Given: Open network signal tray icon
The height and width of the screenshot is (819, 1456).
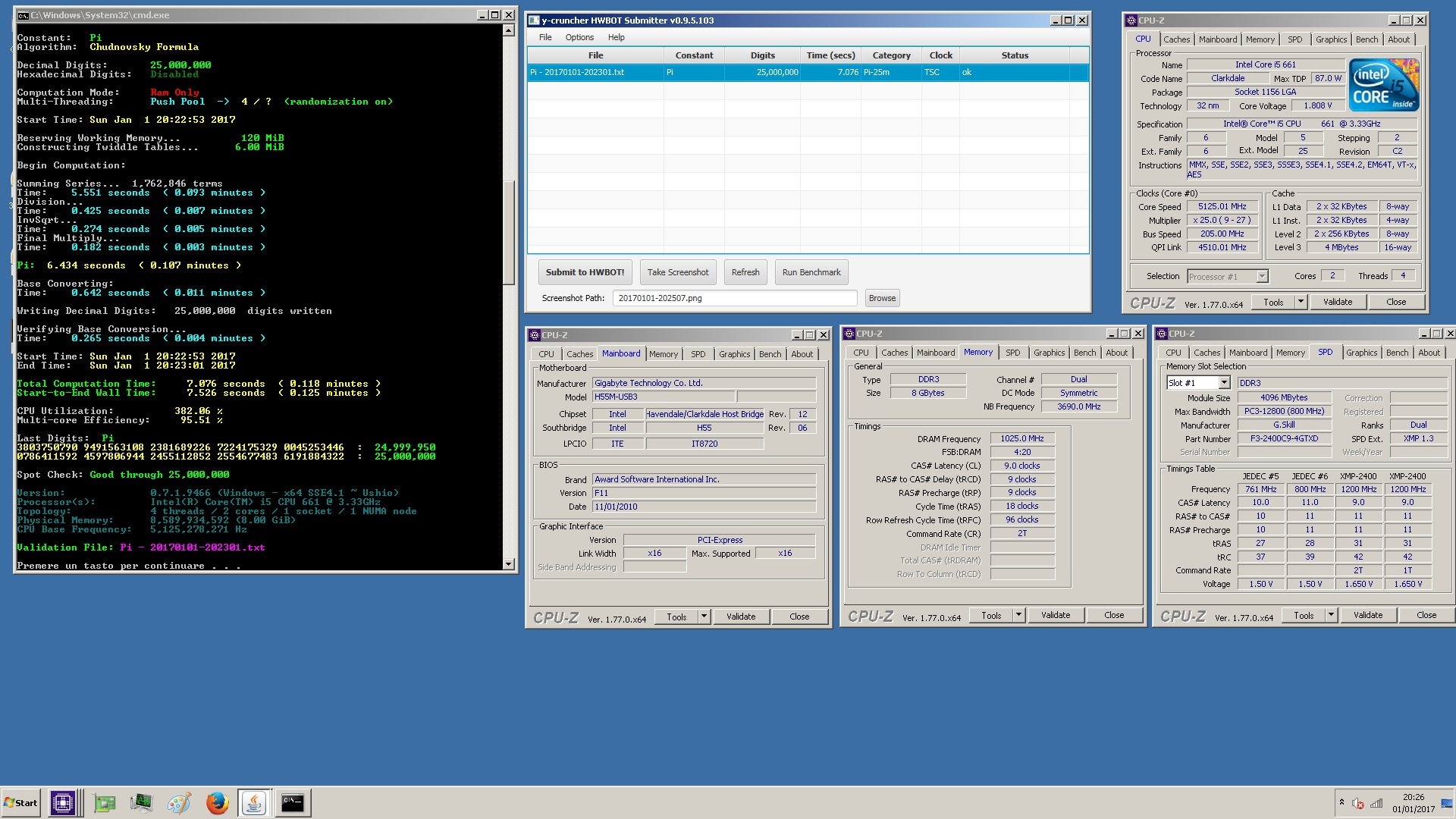Looking at the screenshot, I should pos(1376,803).
